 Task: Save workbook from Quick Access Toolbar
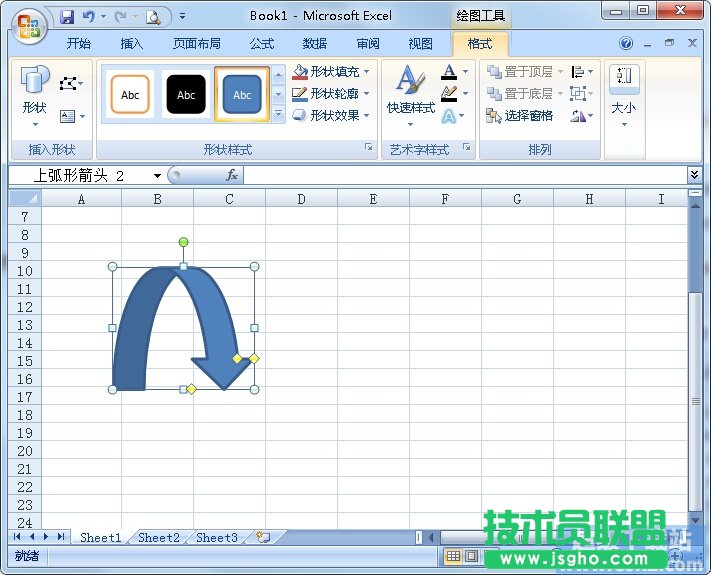pyautogui.click(x=67, y=16)
